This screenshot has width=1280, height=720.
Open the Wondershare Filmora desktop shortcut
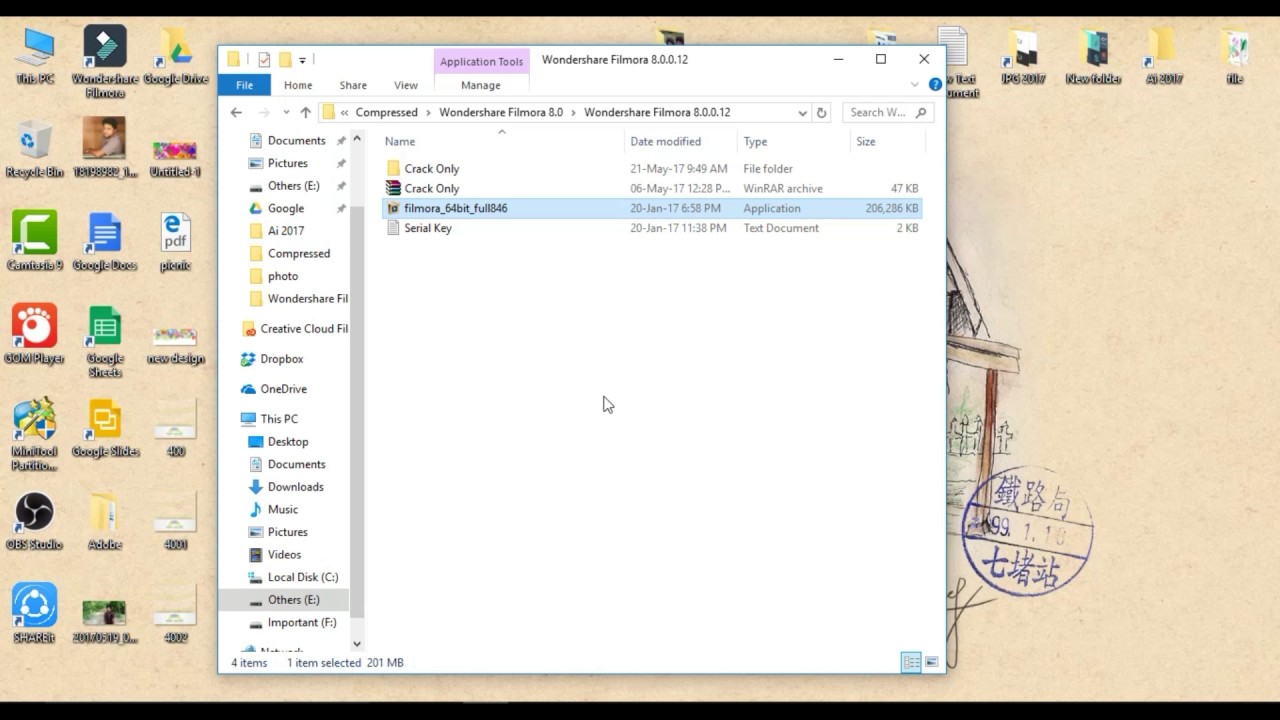[105, 62]
